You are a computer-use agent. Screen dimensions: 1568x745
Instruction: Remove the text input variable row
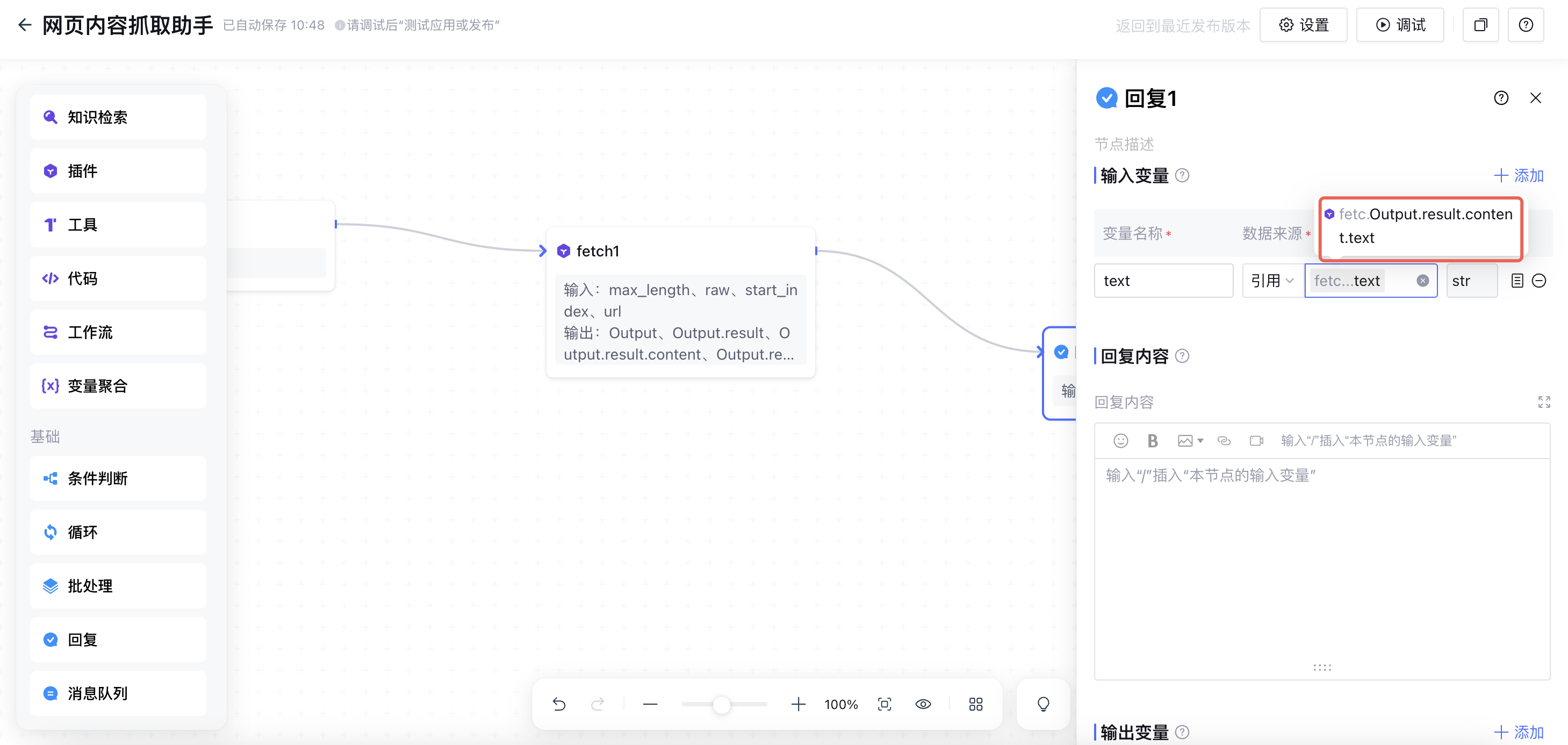pos(1538,281)
